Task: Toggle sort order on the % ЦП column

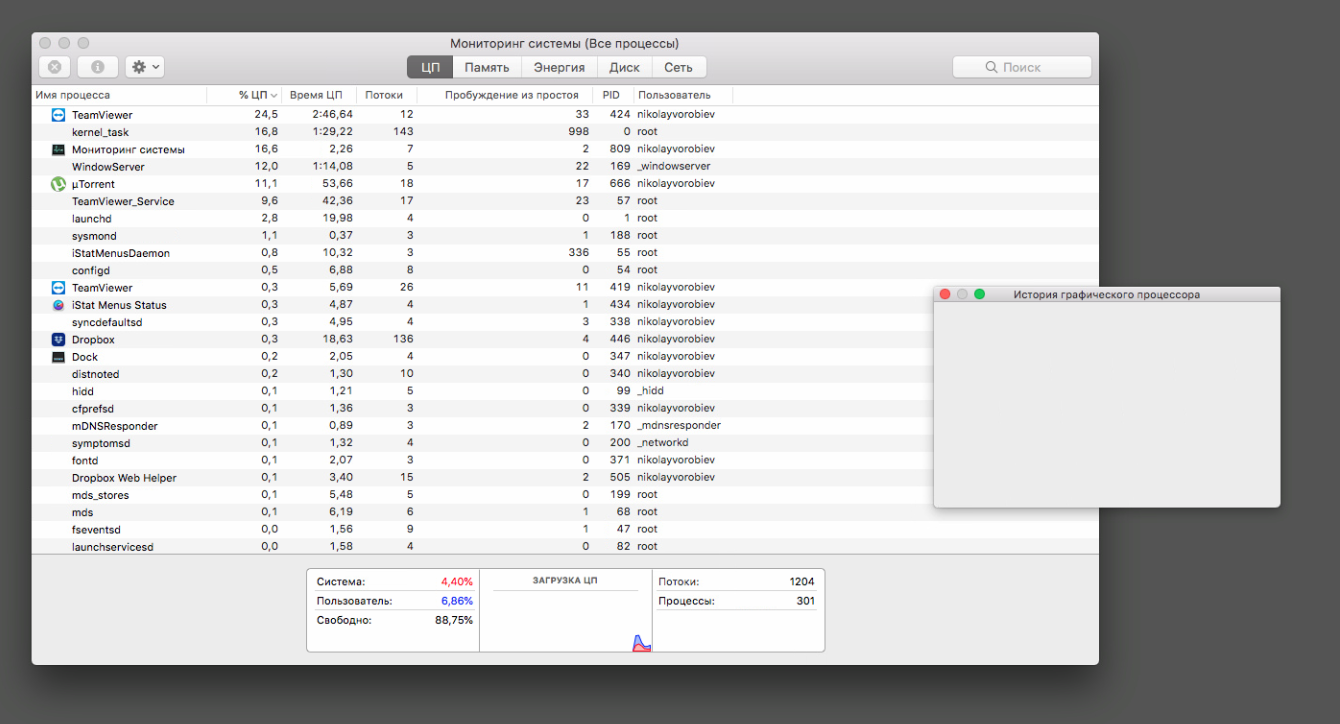Action: click(255, 94)
